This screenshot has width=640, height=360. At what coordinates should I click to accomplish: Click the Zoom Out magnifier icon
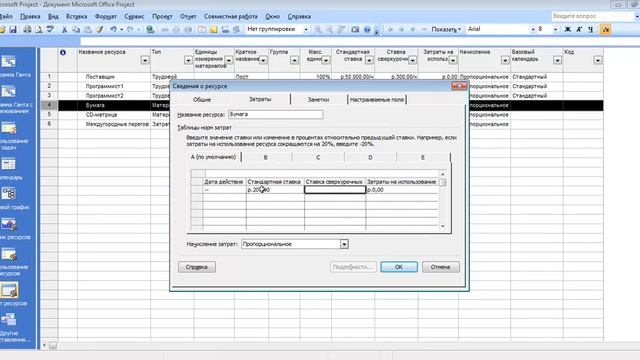pyautogui.click(x=329, y=29)
